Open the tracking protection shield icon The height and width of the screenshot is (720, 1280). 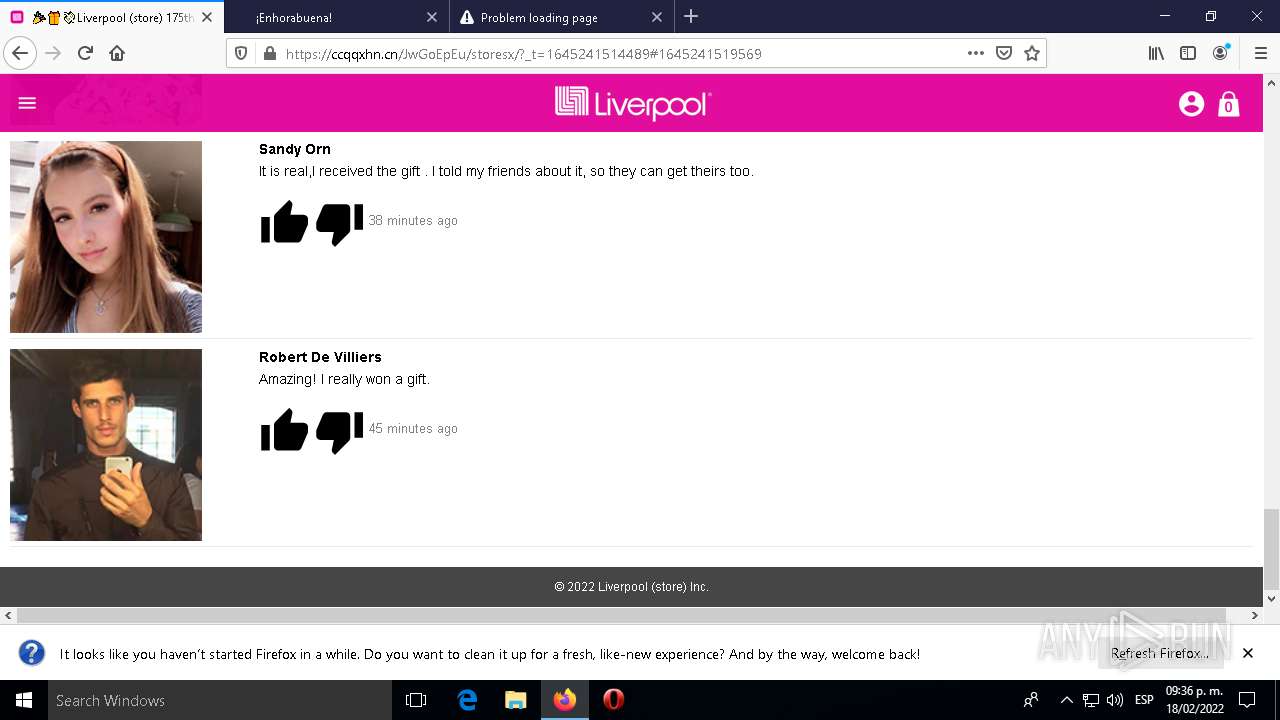point(241,54)
